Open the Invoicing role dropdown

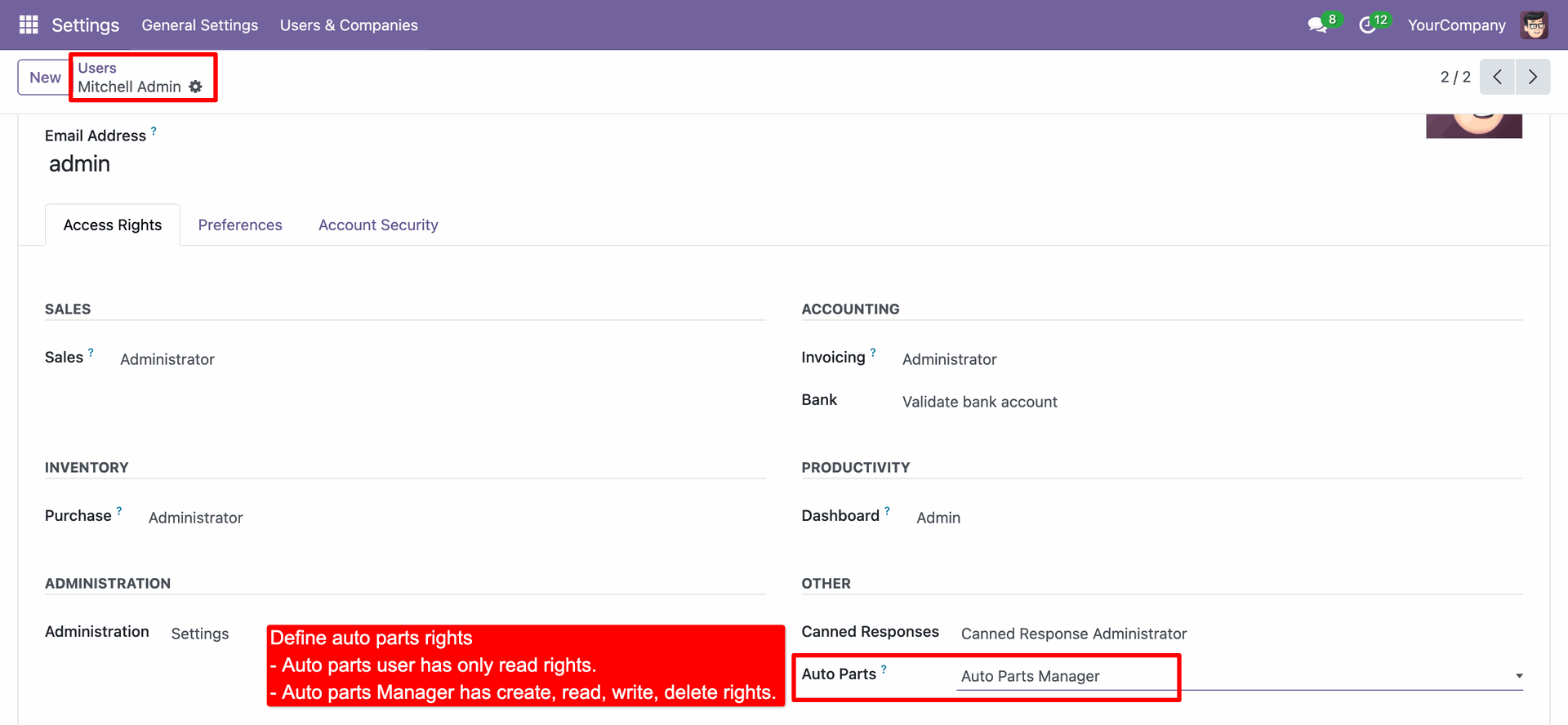pyautogui.click(x=949, y=359)
